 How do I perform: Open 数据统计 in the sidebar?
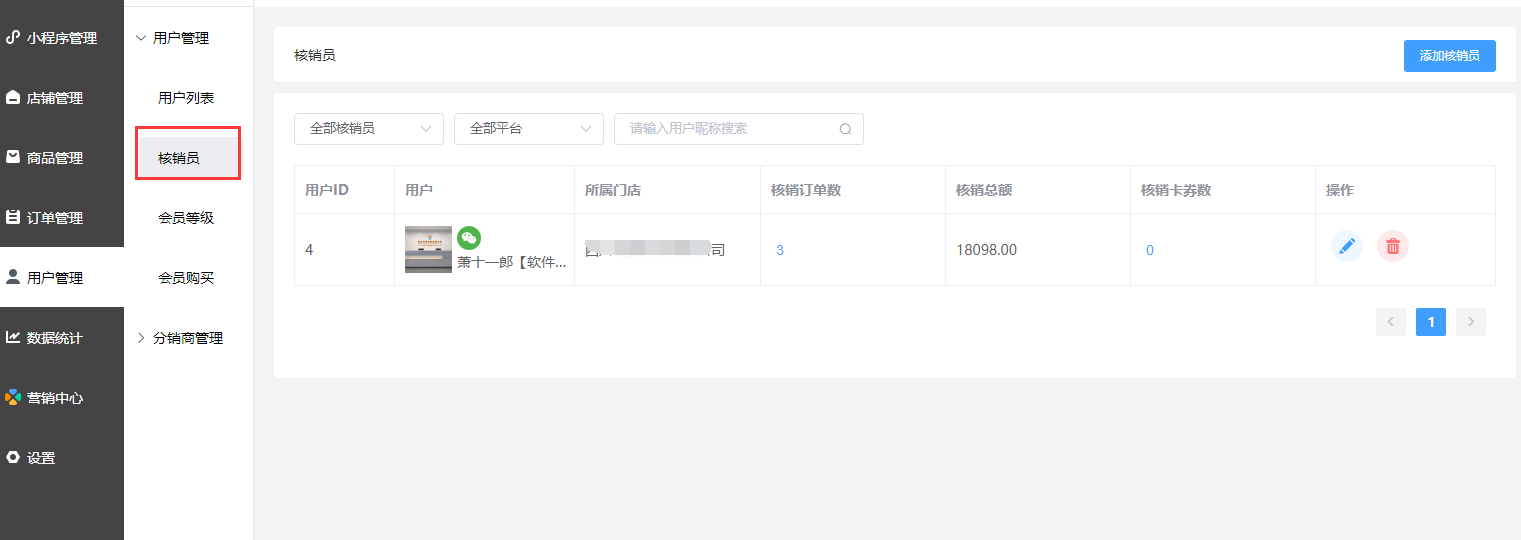tap(54, 338)
